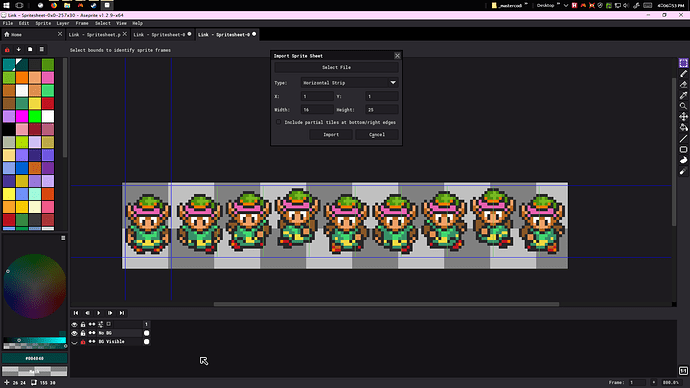
Task: Step to the next frame
Action: click(110, 313)
